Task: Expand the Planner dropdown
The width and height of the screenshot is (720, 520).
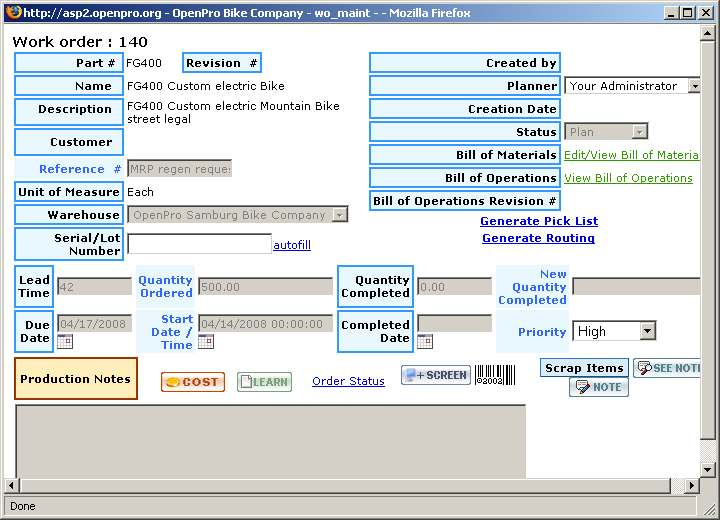Action: pos(694,86)
